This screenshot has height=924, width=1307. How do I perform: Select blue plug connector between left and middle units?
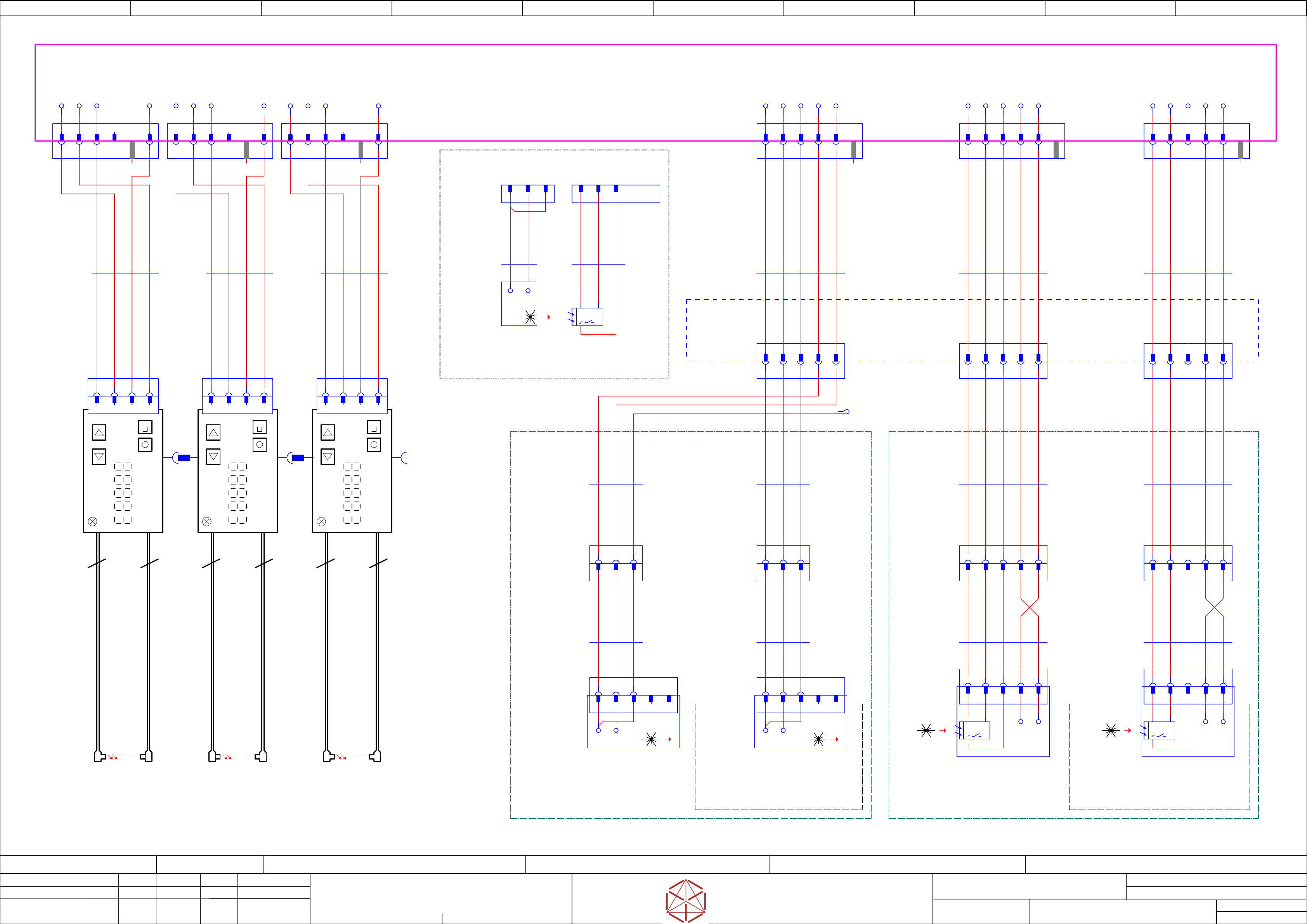tap(183, 457)
